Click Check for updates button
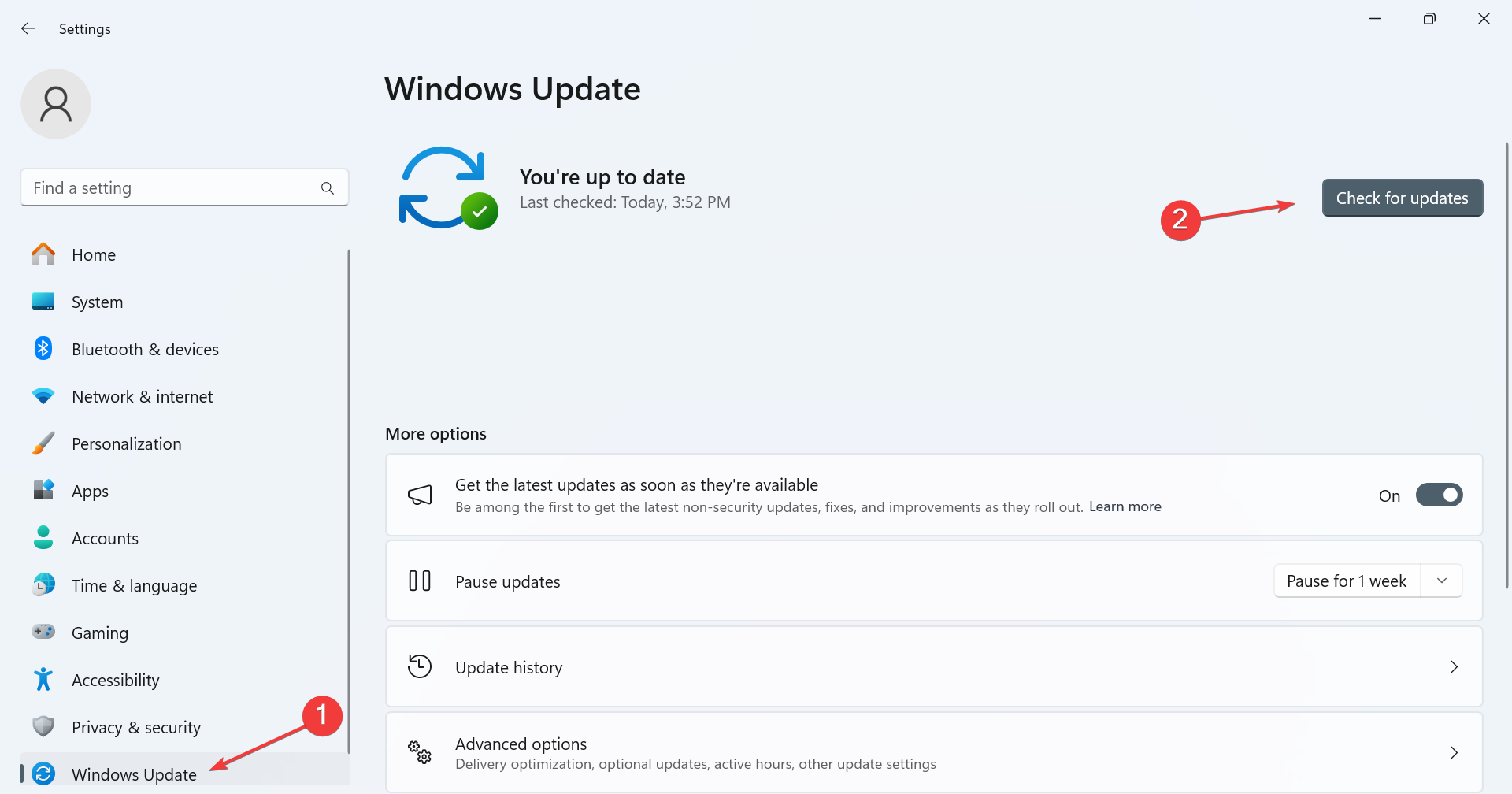 coord(1403,198)
